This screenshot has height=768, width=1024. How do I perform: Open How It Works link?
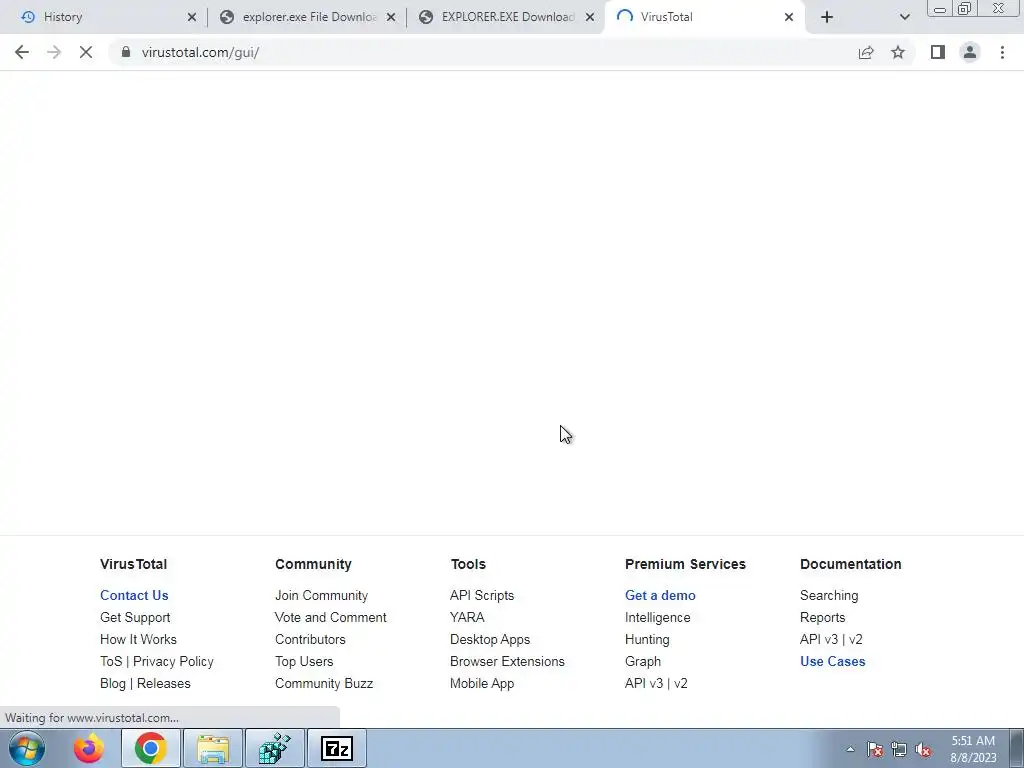coord(138,639)
